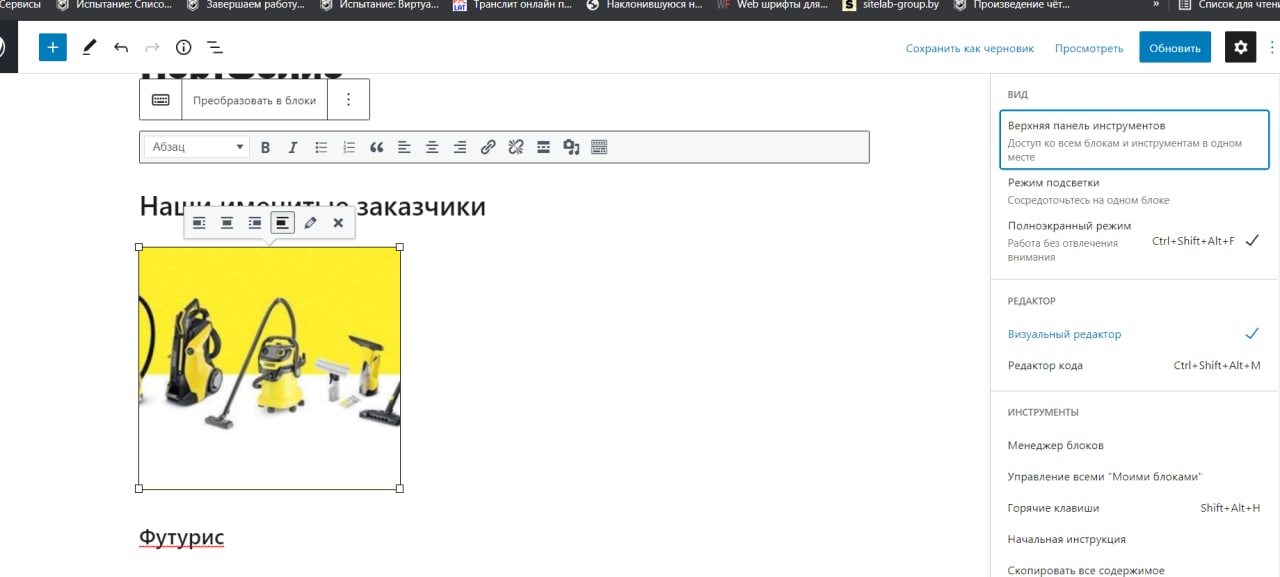Click the insert link chain icon
The width and height of the screenshot is (1280, 577).
(x=488, y=147)
